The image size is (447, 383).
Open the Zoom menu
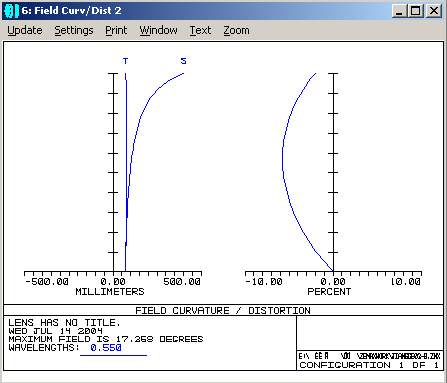[x=236, y=30]
